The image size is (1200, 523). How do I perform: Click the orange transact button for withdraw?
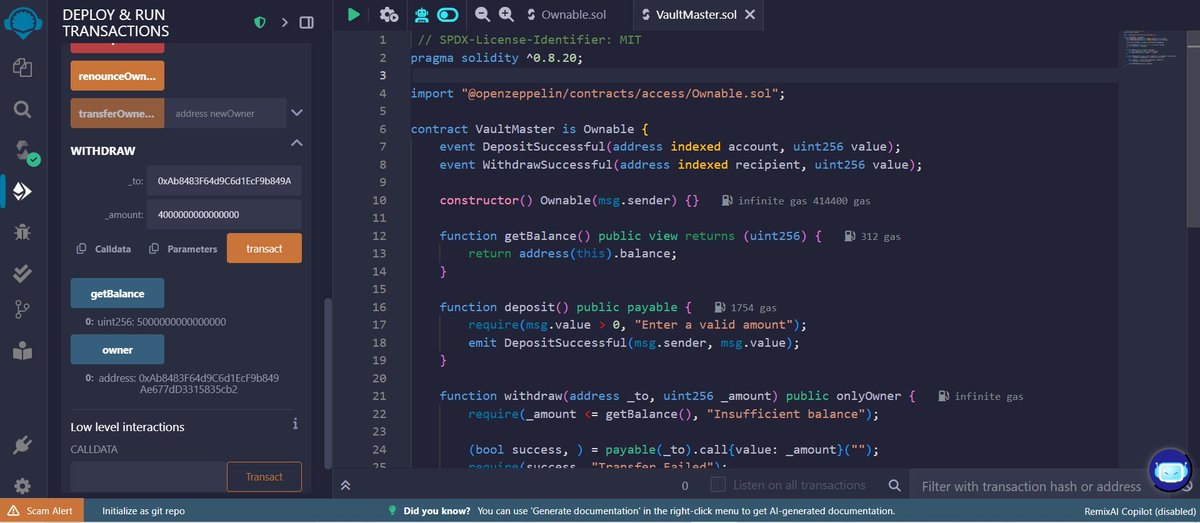(x=264, y=248)
